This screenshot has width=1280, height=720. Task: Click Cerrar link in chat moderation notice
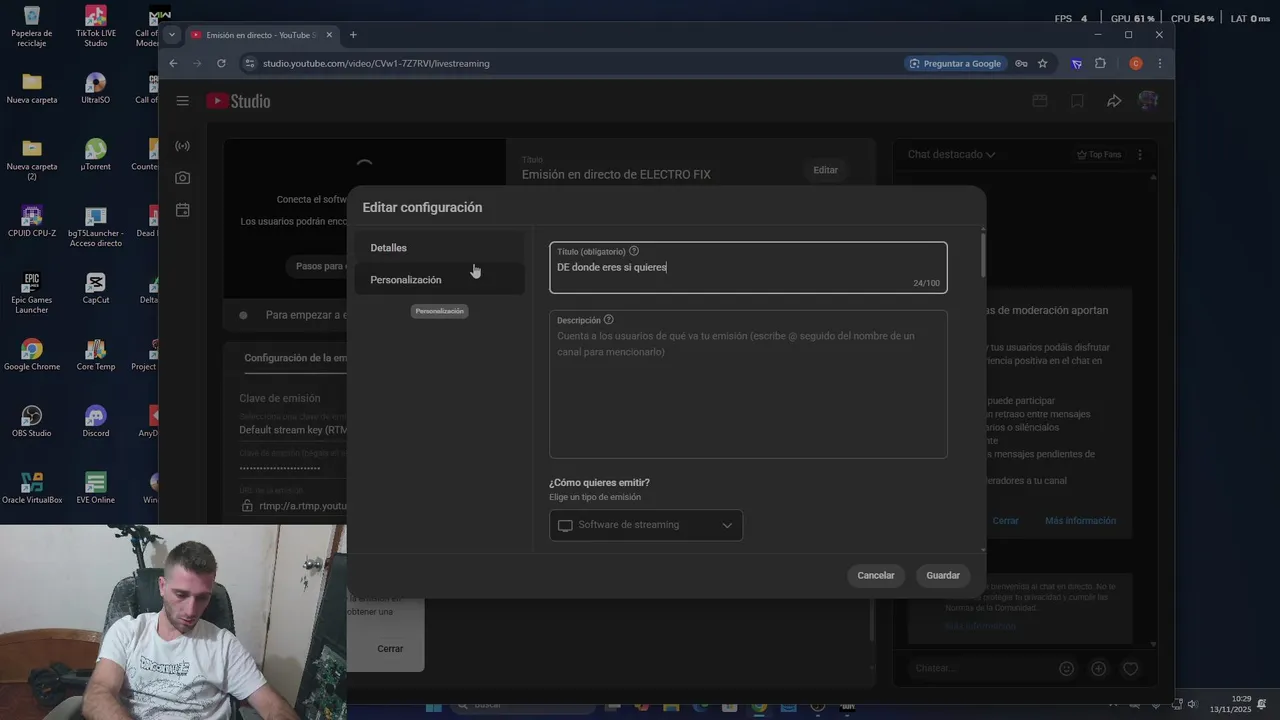point(1006,521)
